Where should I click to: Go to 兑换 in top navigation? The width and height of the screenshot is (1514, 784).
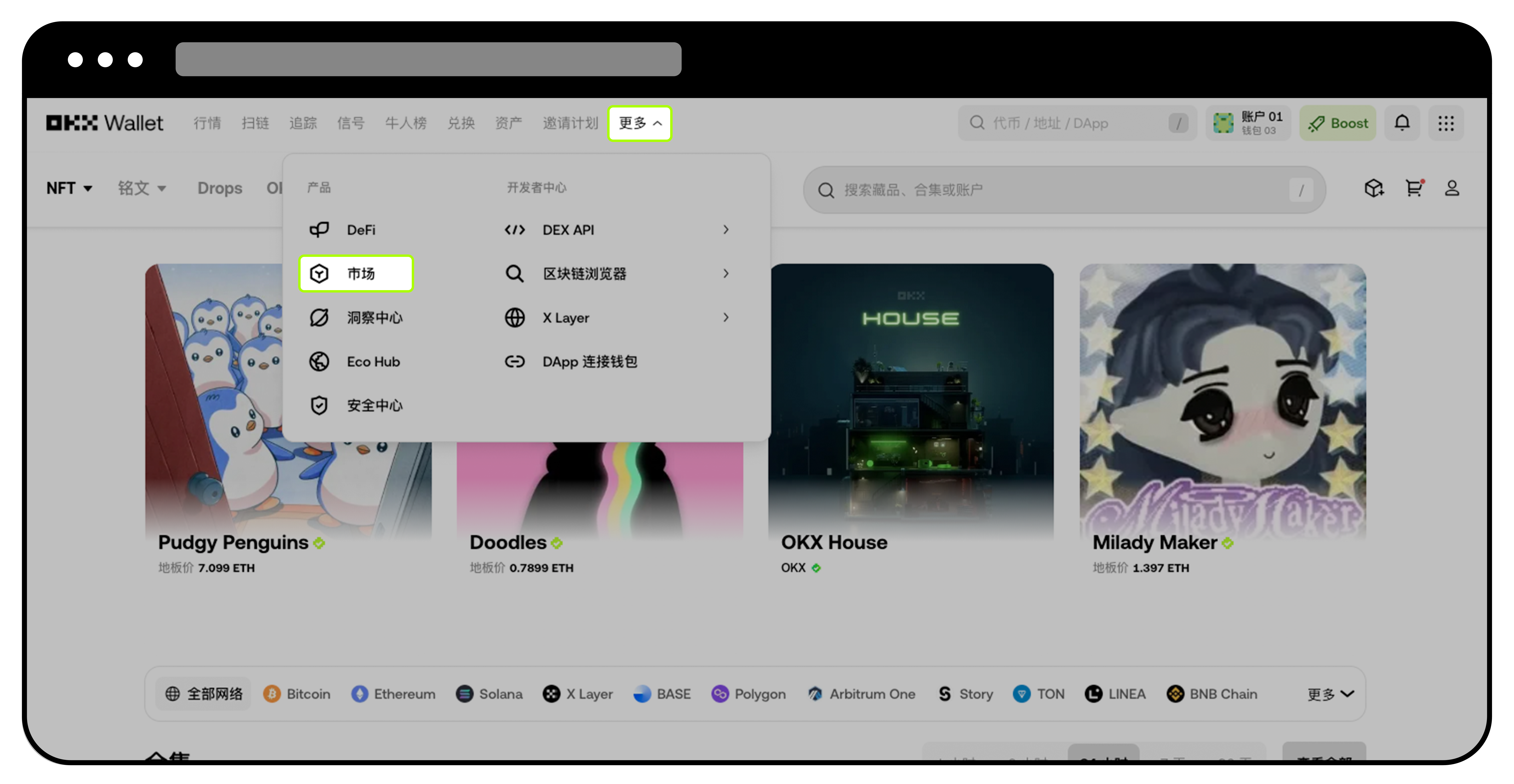coord(461,123)
